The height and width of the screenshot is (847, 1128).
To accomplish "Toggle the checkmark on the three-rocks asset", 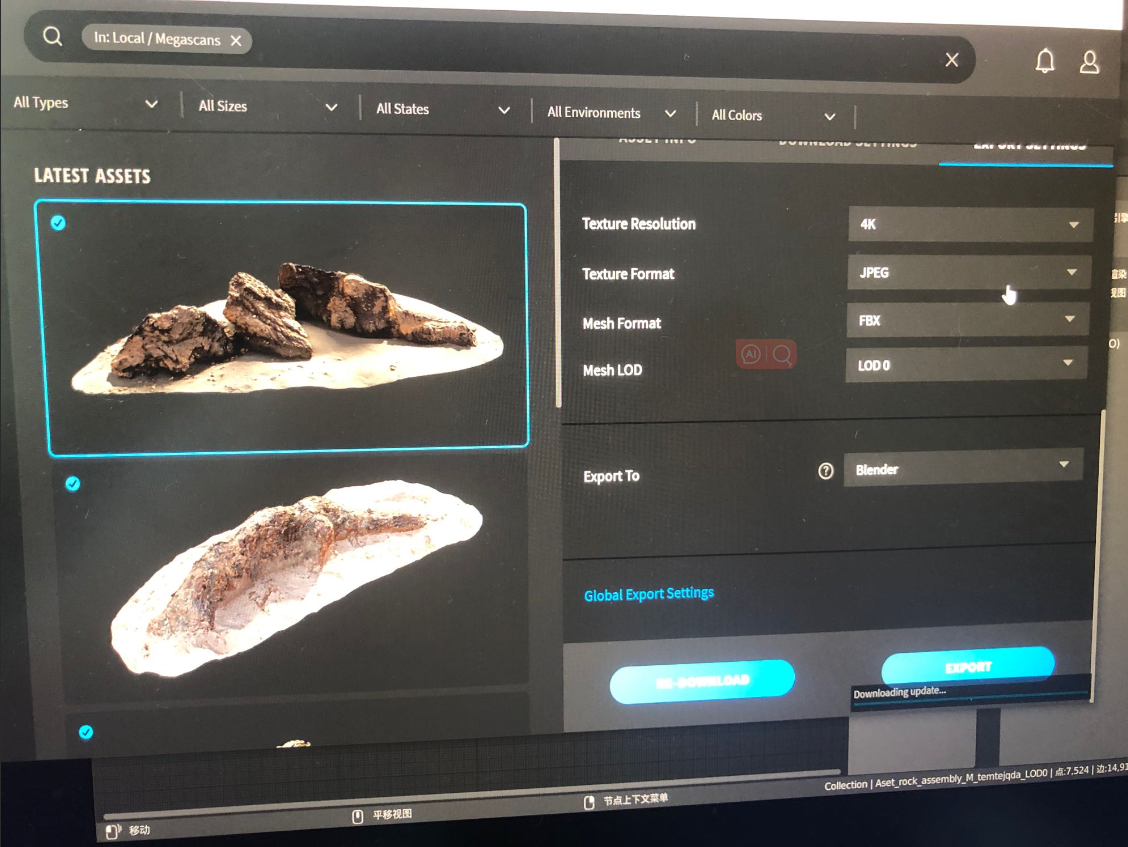I will tap(58, 223).
